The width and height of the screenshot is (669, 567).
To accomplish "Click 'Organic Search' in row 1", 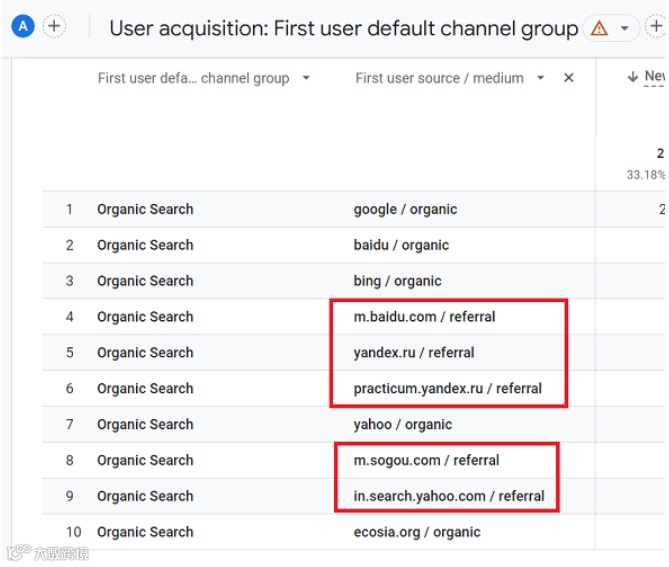I will click(x=145, y=209).
